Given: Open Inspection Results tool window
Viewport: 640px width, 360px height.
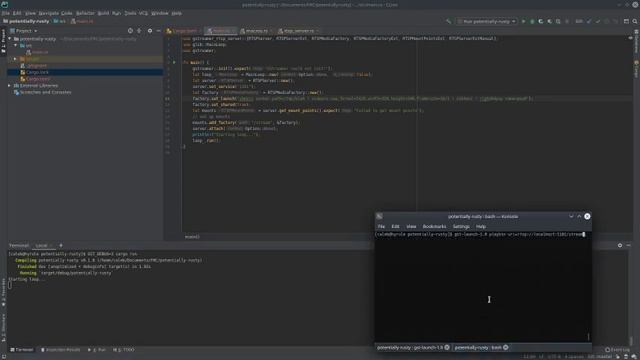Looking at the screenshot, I should coord(60,350).
